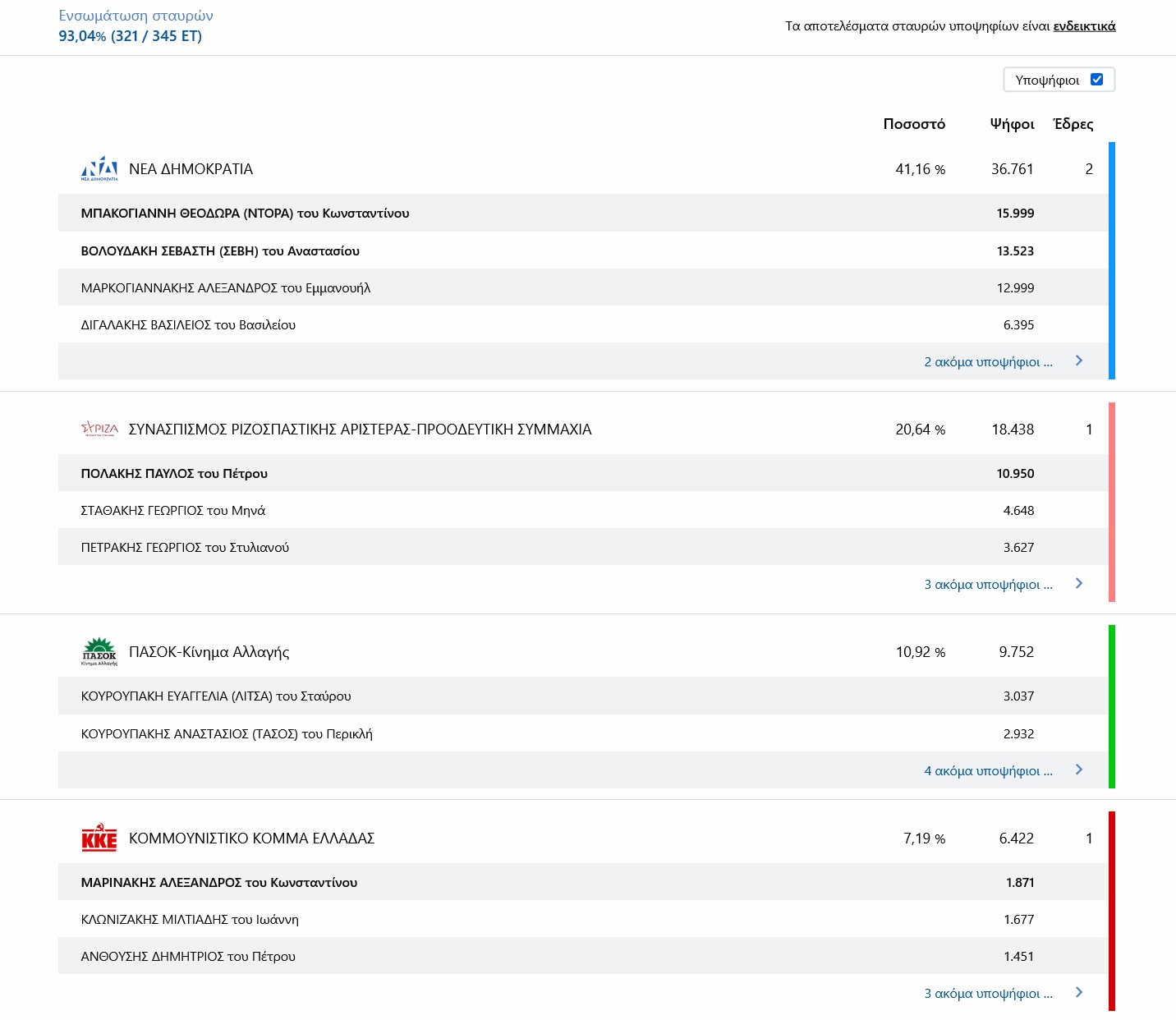This screenshot has width=1176, height=1020.
Task: Show 4 more PASOK candidates
Action: coord(988,770)
